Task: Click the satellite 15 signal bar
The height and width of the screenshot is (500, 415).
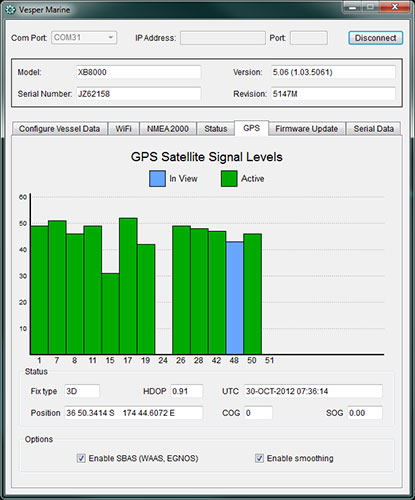Action: coord(110,314)
